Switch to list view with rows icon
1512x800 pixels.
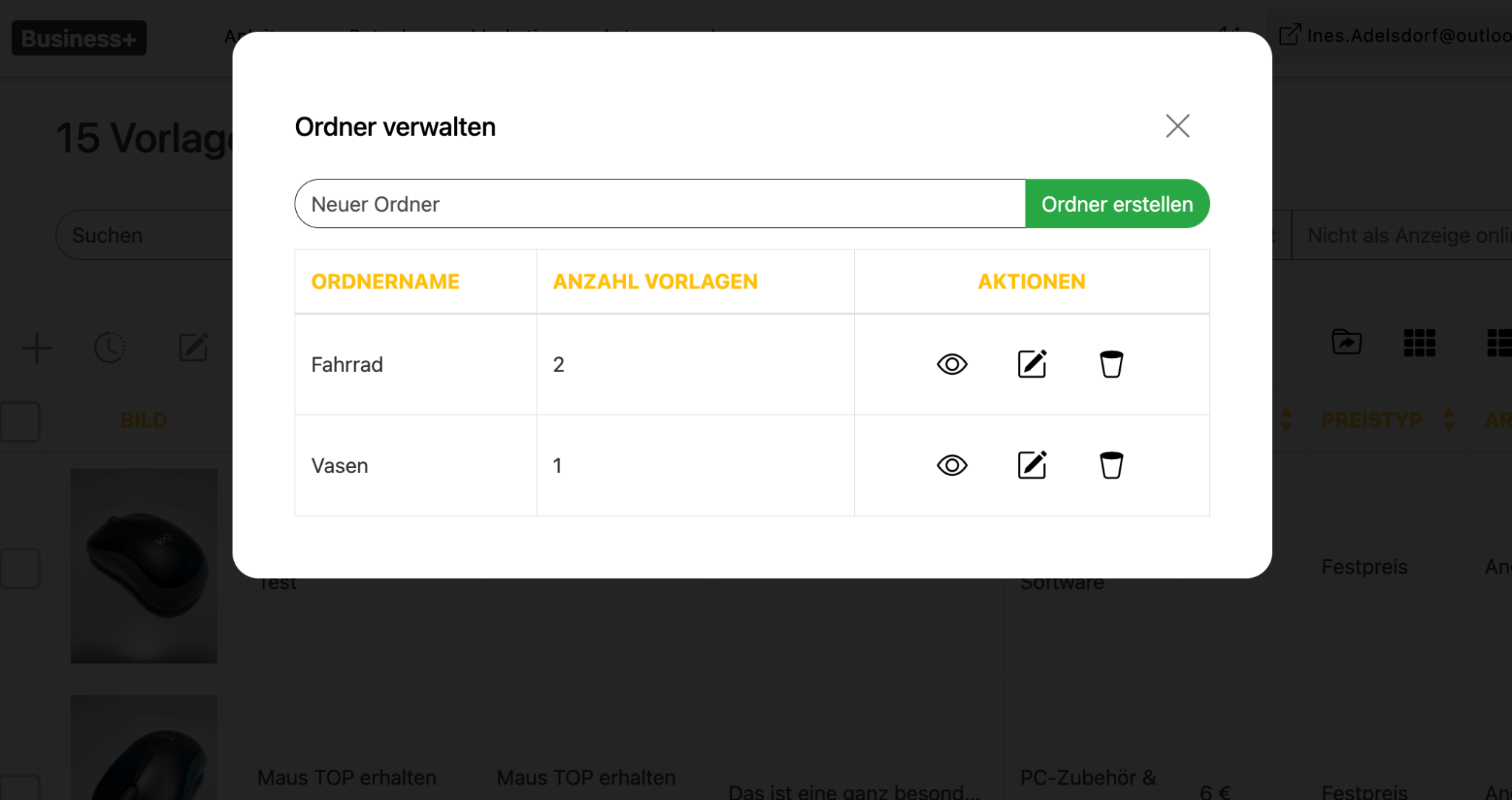[1501, 342]
